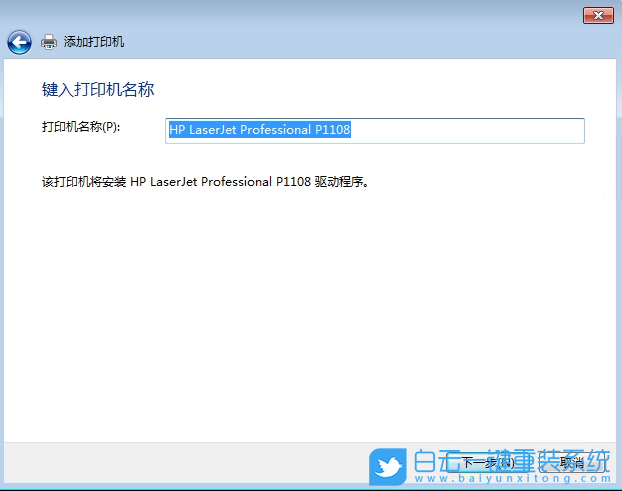Screen dimensions: 622x491
Task: Click the blue bird watermark logo
Action: 388,467
